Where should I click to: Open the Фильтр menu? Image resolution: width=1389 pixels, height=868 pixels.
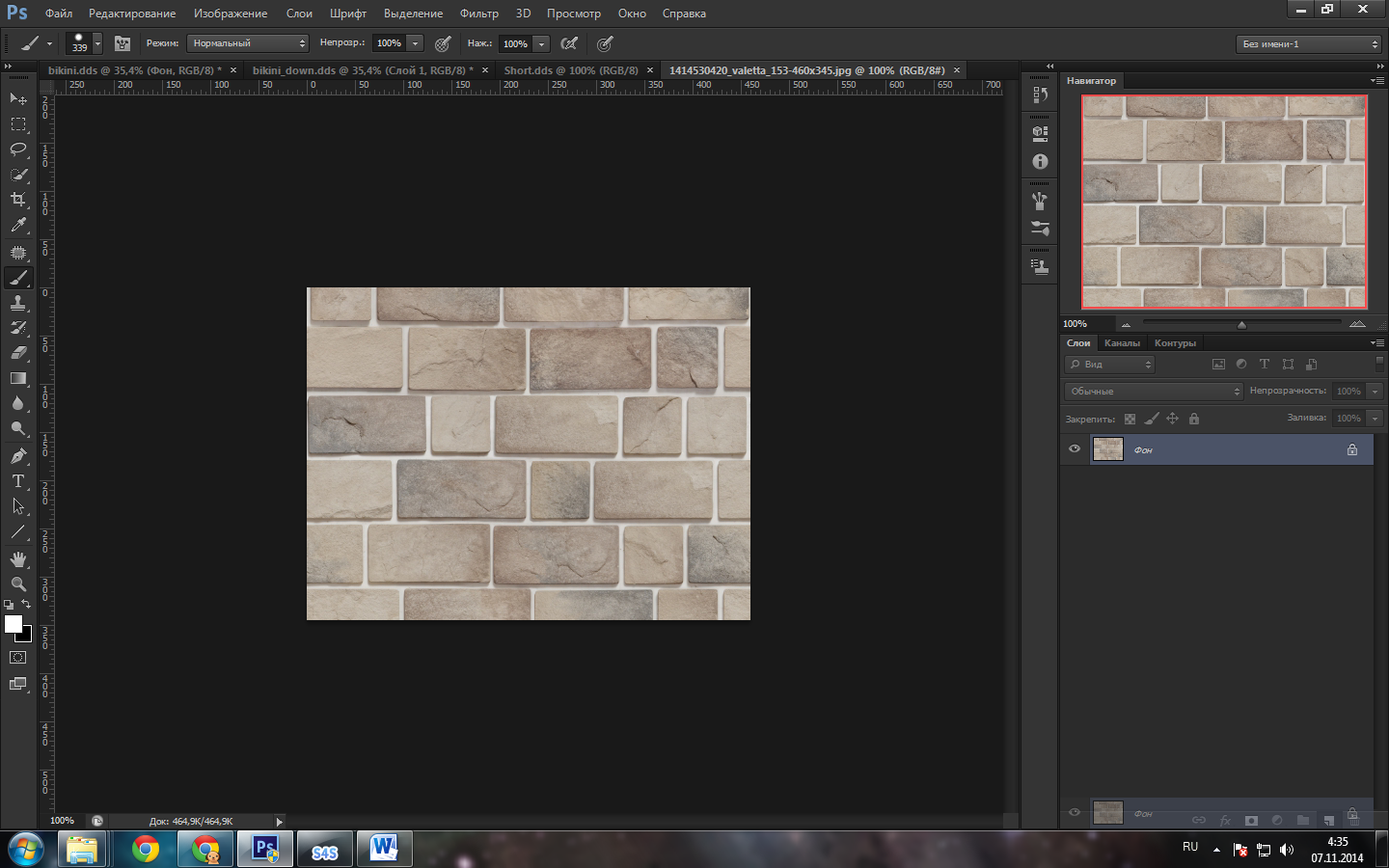coord(478,14)
